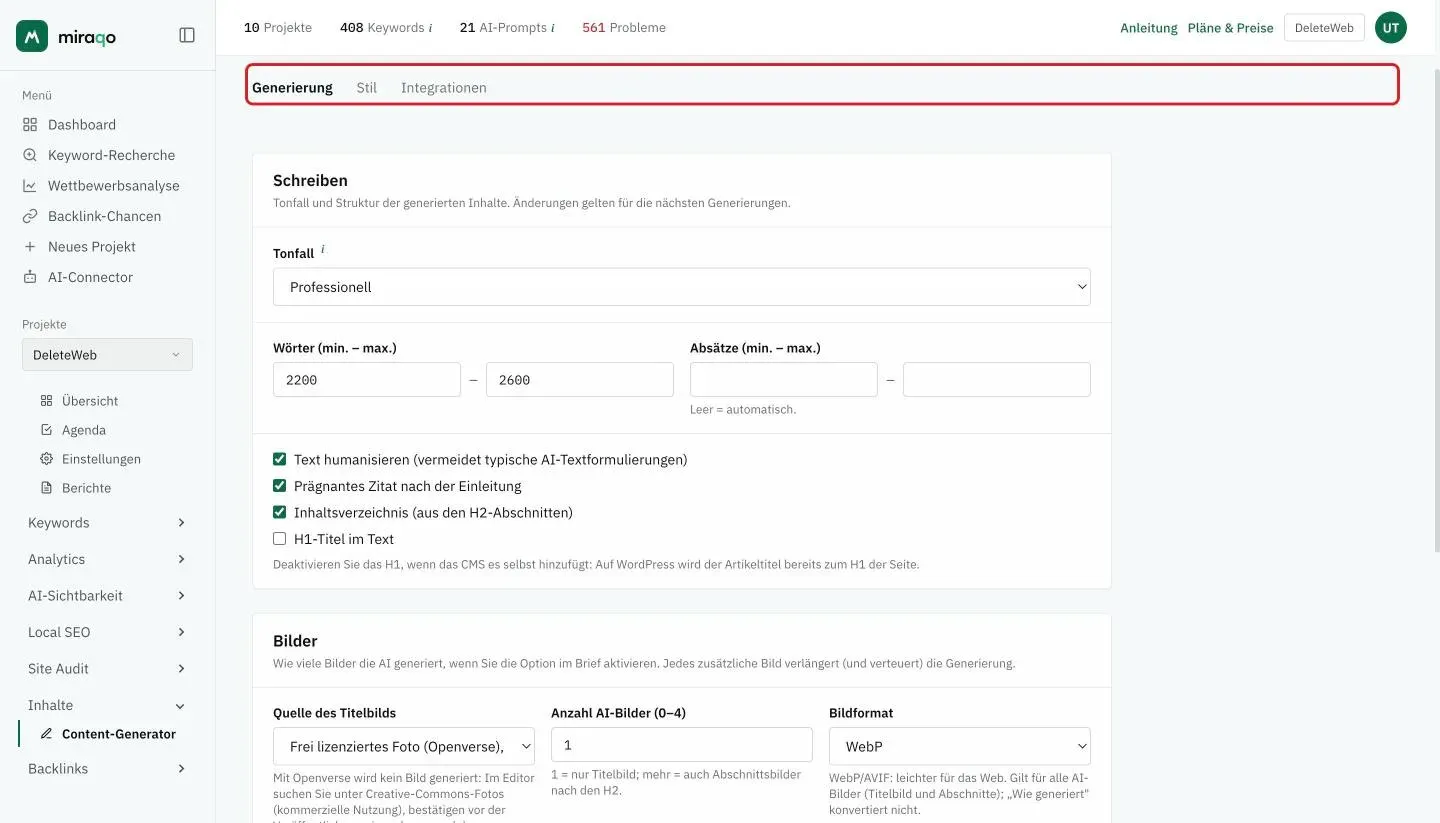Click the DeleteWeb button in header
Image resolution: width=1440 pixels, height=823 pixels.
coord(1324,28)
